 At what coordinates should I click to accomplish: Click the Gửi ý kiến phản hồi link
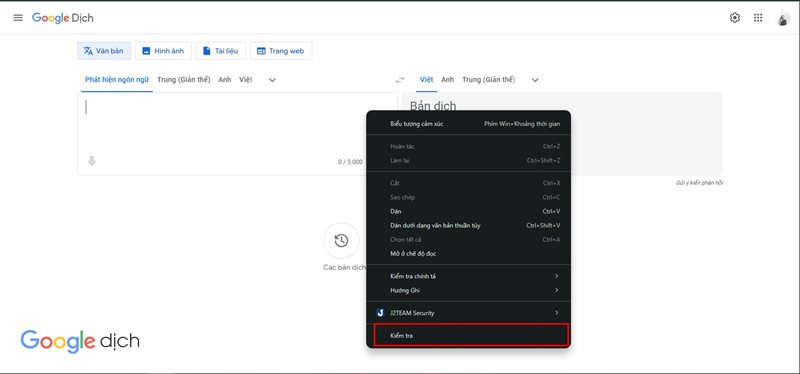pos(699,183)
